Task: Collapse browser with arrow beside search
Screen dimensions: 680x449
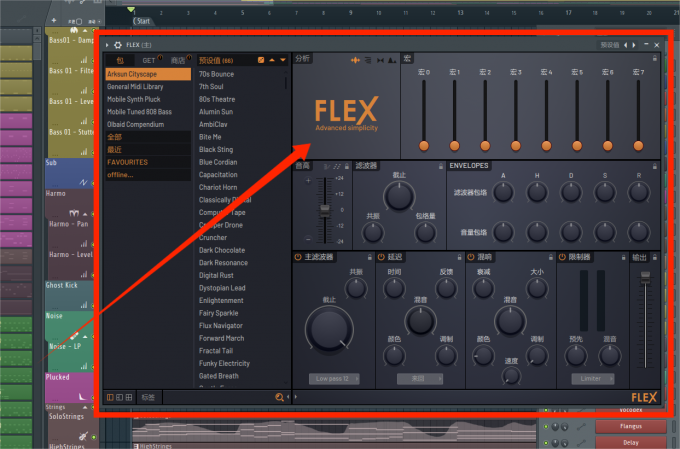Action: pos(288,397)
